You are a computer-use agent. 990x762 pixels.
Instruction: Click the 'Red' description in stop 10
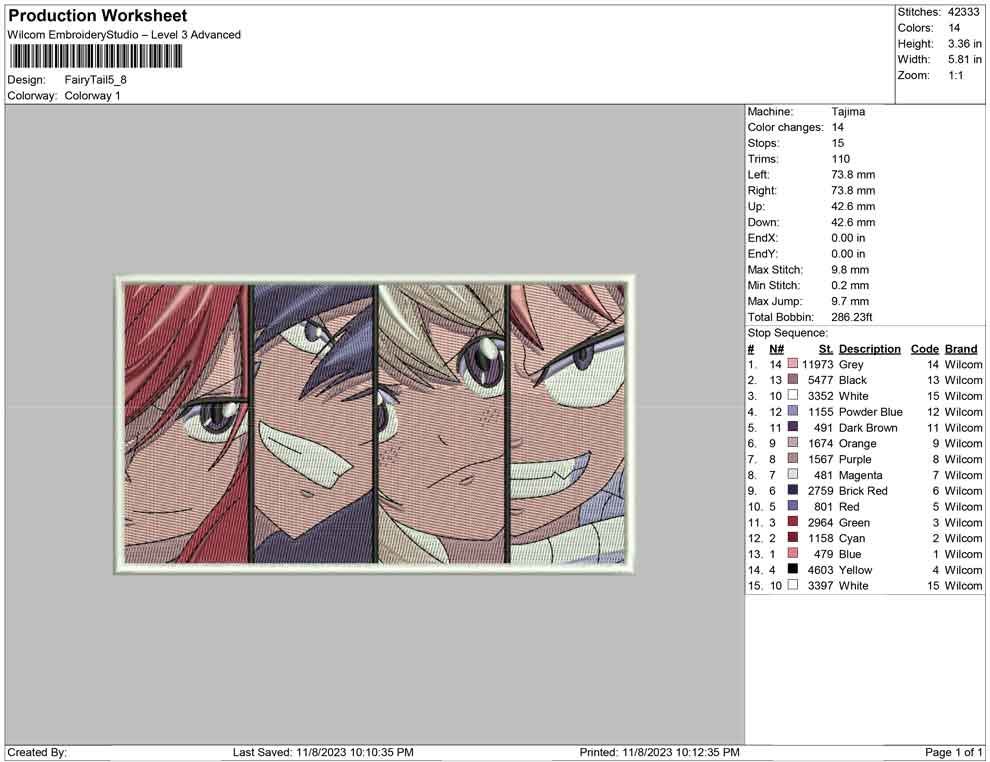click(849, 506)
